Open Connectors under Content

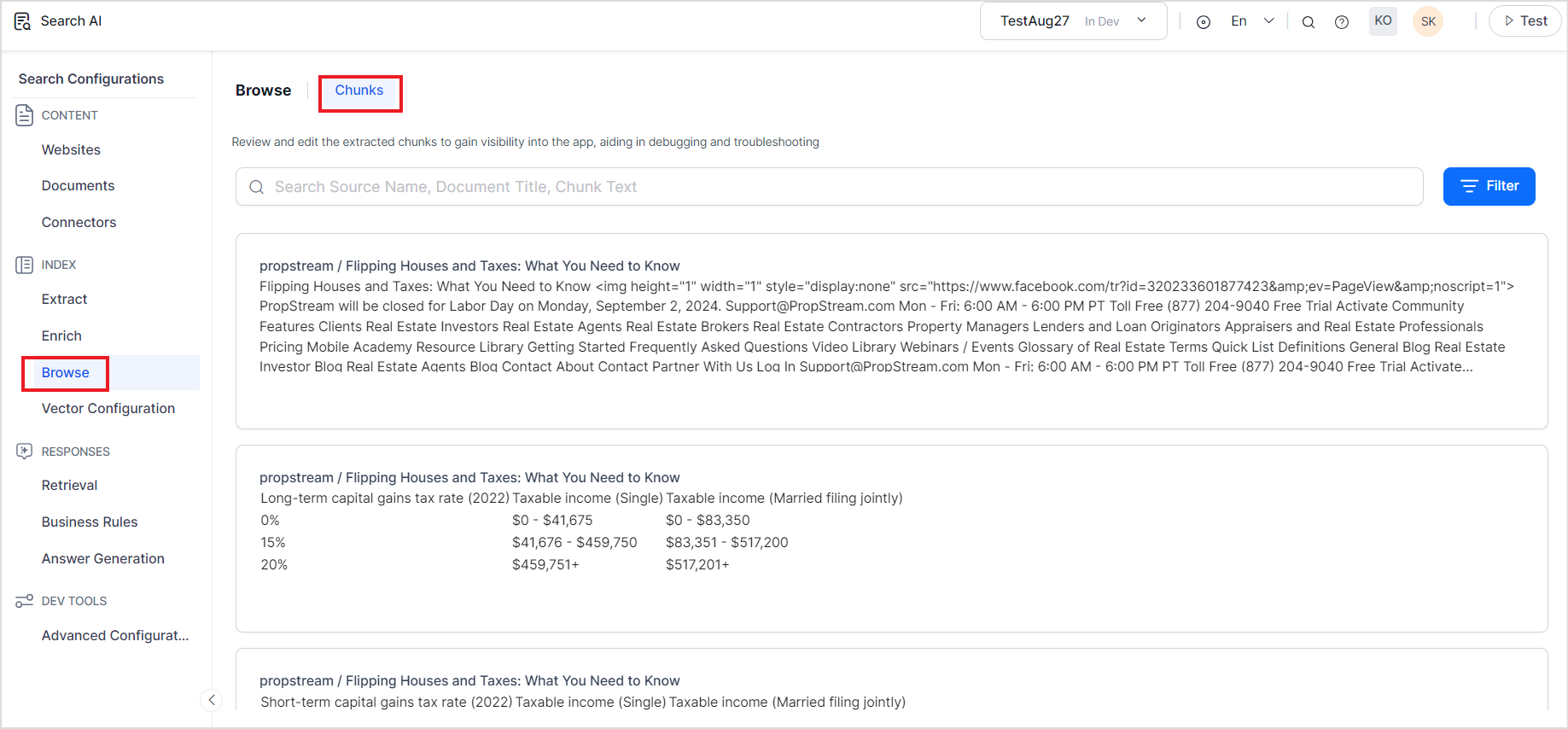tap(79, 222)
